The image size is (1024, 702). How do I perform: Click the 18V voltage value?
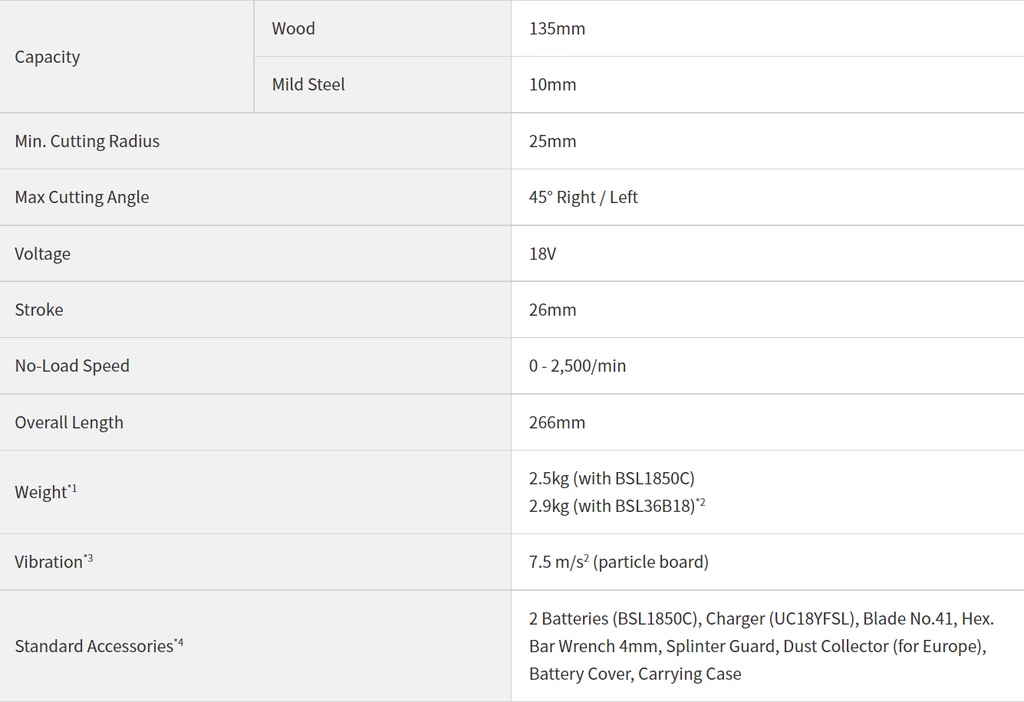click(543, 254)
